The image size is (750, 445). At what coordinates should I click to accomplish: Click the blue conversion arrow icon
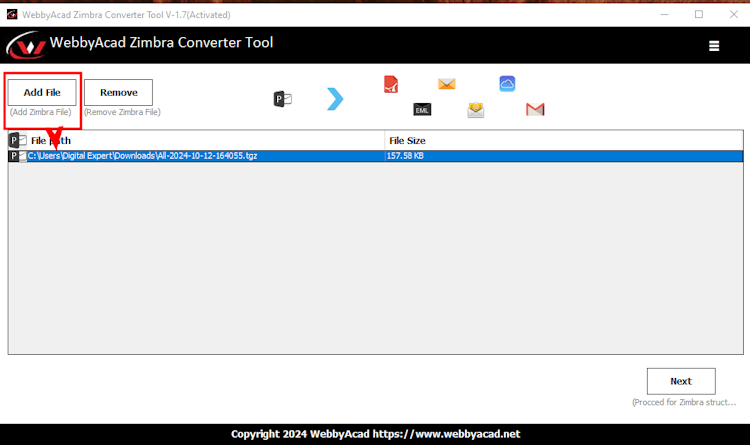[x=335, y=99]
